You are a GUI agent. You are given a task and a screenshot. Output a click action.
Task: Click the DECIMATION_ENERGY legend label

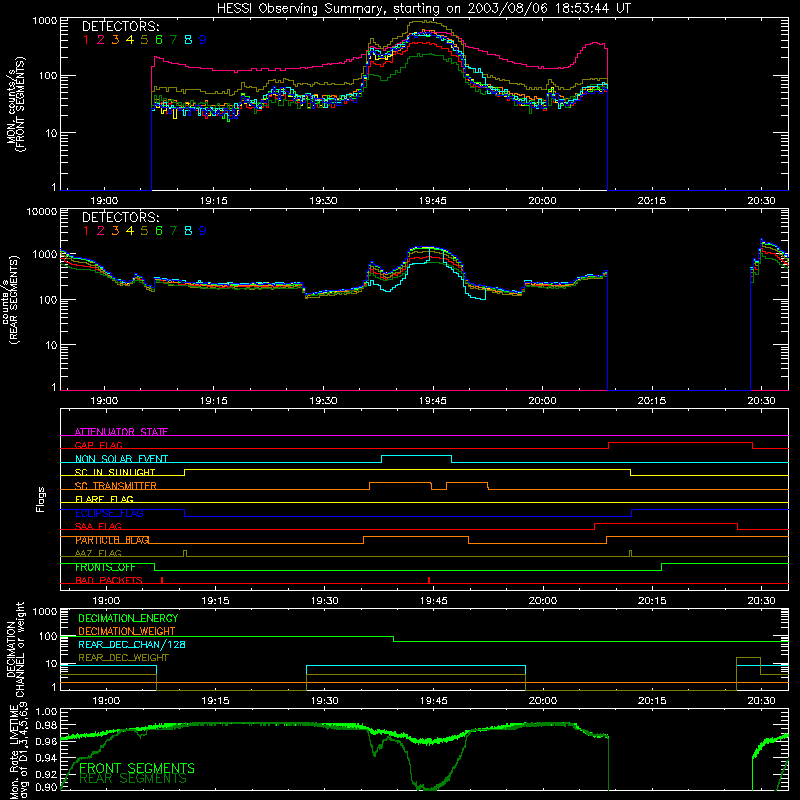128,618
